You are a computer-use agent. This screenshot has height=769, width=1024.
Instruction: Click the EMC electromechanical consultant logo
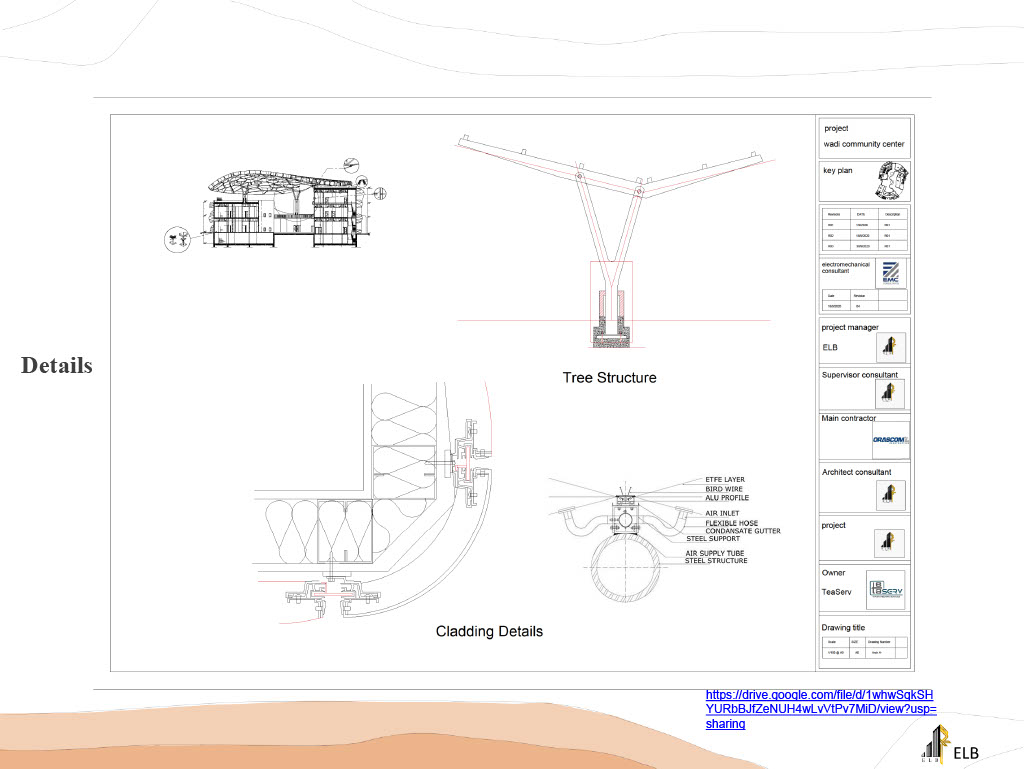click(x=890, y=274)
